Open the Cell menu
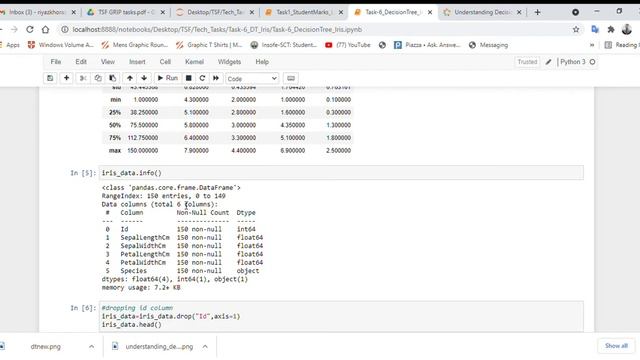 tap(165, 62)
